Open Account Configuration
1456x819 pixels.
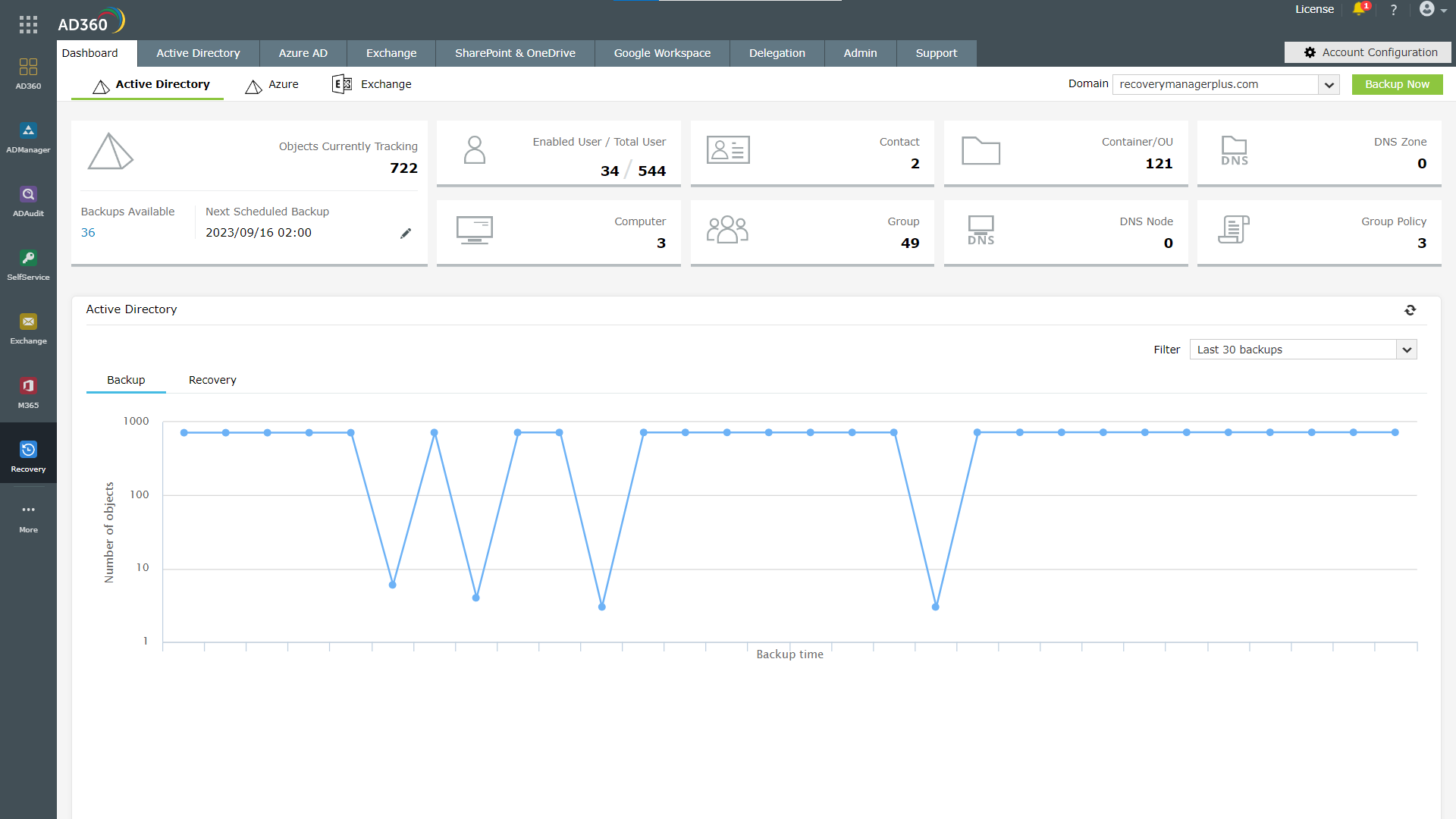coord(1370,52)
